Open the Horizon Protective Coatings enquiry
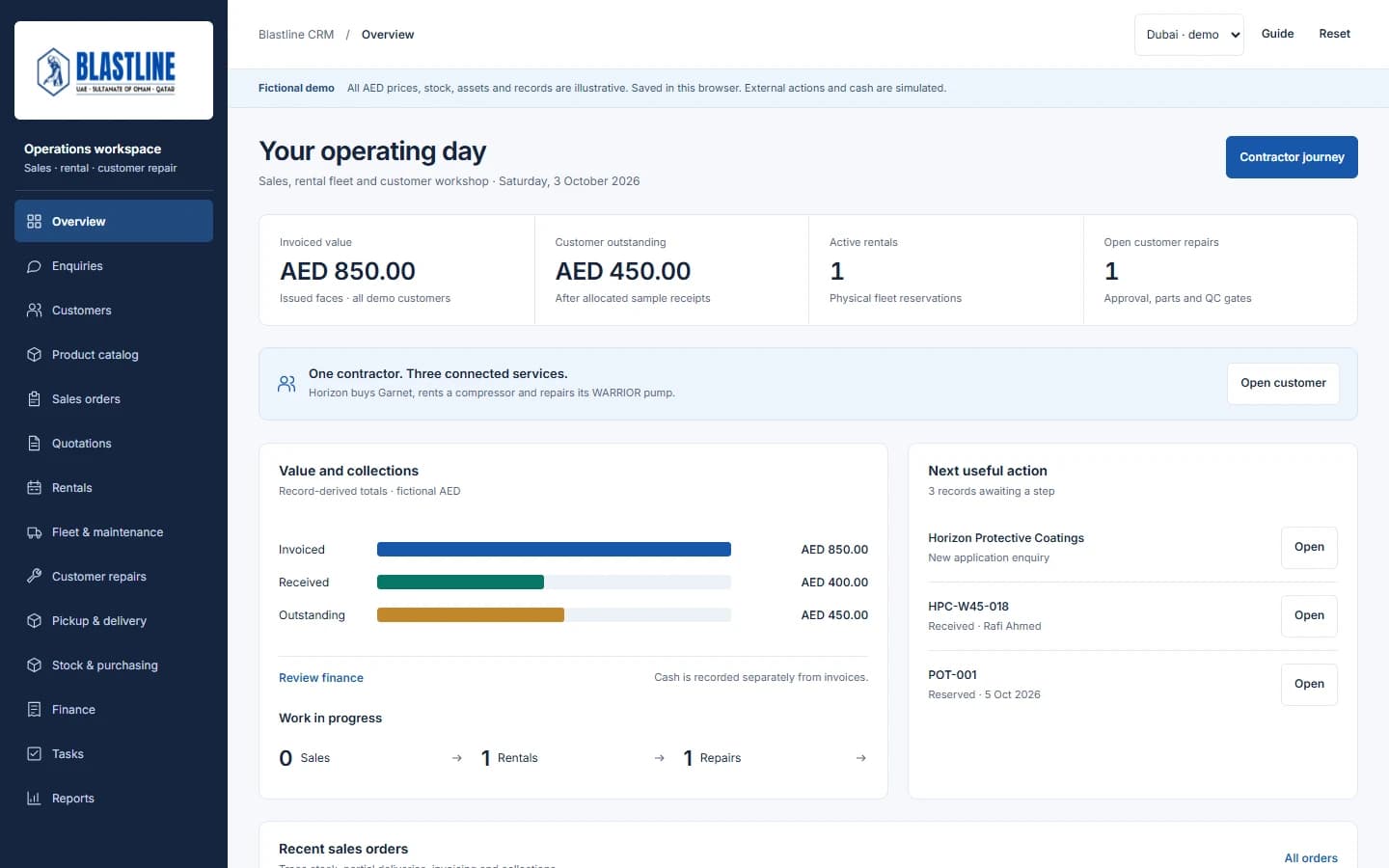Viewport: 1389px width, 868px height. (1309, 547)
